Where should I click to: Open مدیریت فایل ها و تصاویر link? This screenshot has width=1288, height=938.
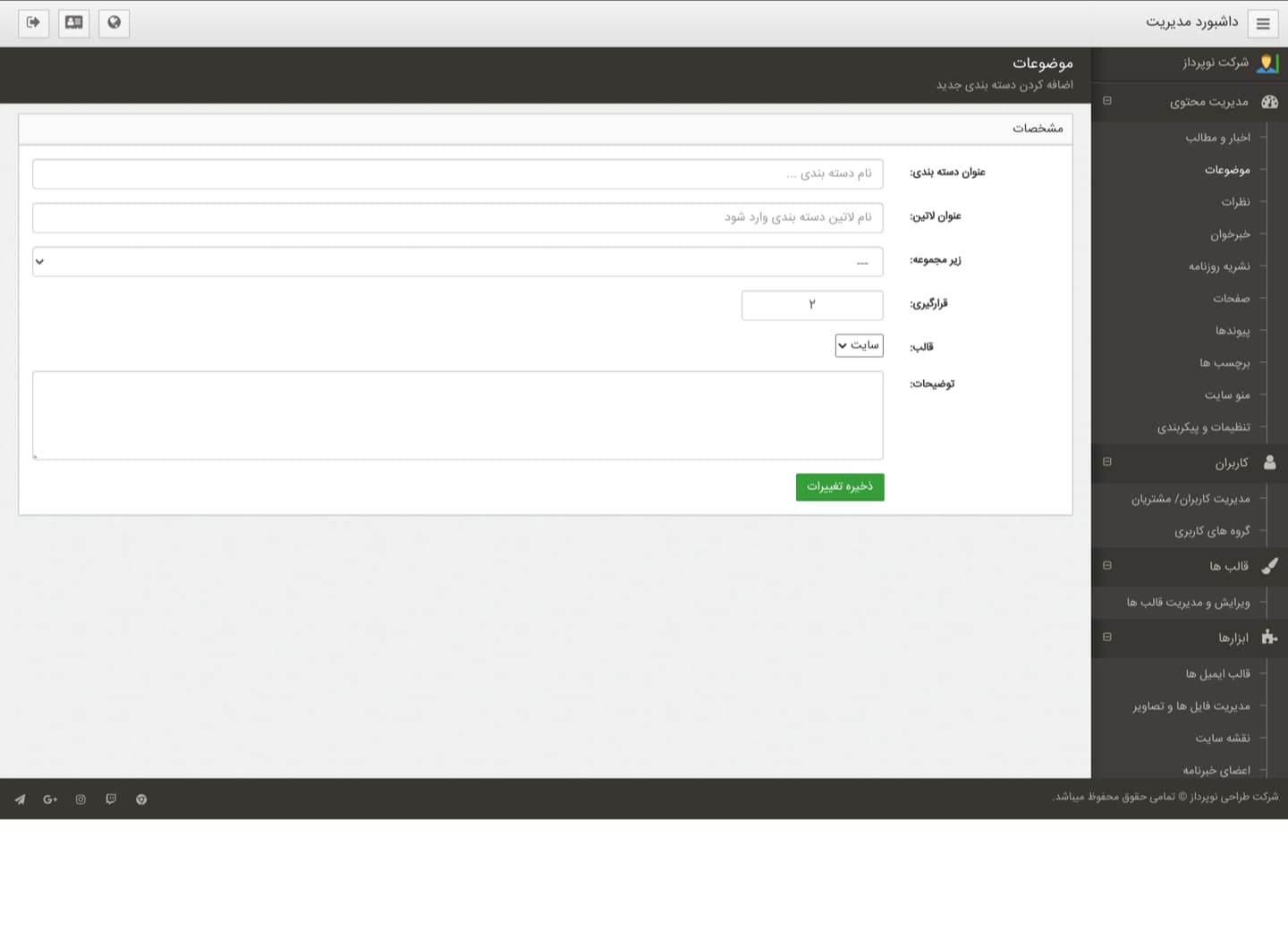pos(1191,706)
